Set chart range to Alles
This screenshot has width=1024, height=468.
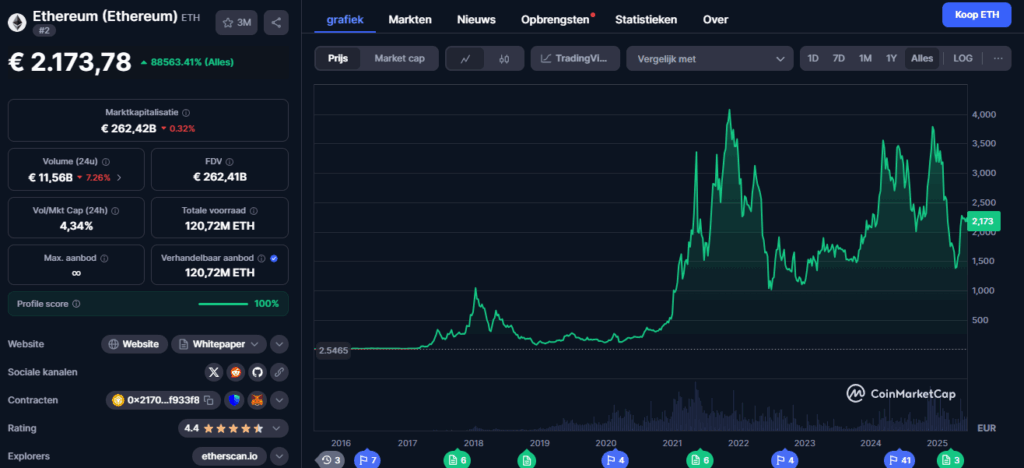tap(922, 58)
